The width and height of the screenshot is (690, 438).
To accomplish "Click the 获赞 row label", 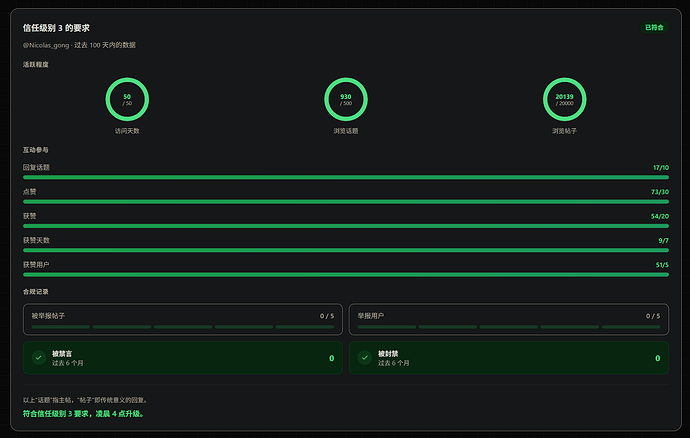I will coord(29,216).
